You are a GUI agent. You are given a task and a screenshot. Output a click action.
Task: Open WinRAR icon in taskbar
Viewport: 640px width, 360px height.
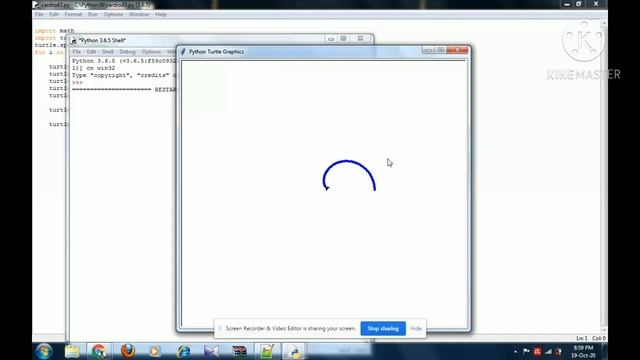239,351
